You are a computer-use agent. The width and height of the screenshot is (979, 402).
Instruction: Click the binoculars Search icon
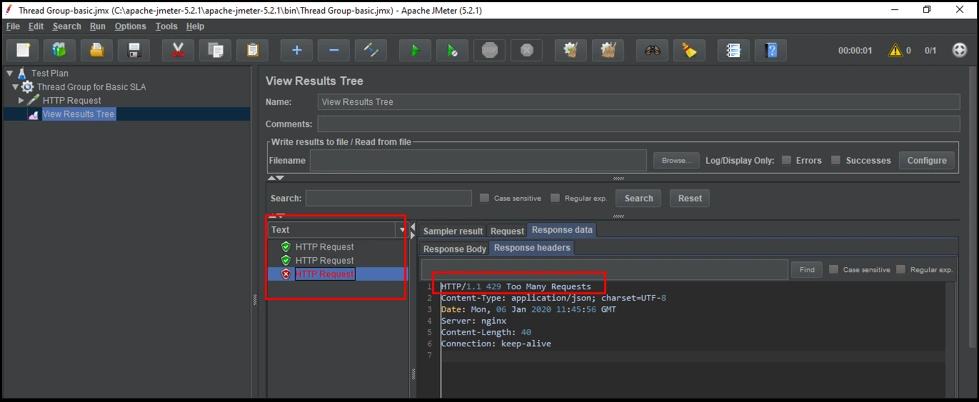coord(652,50)
